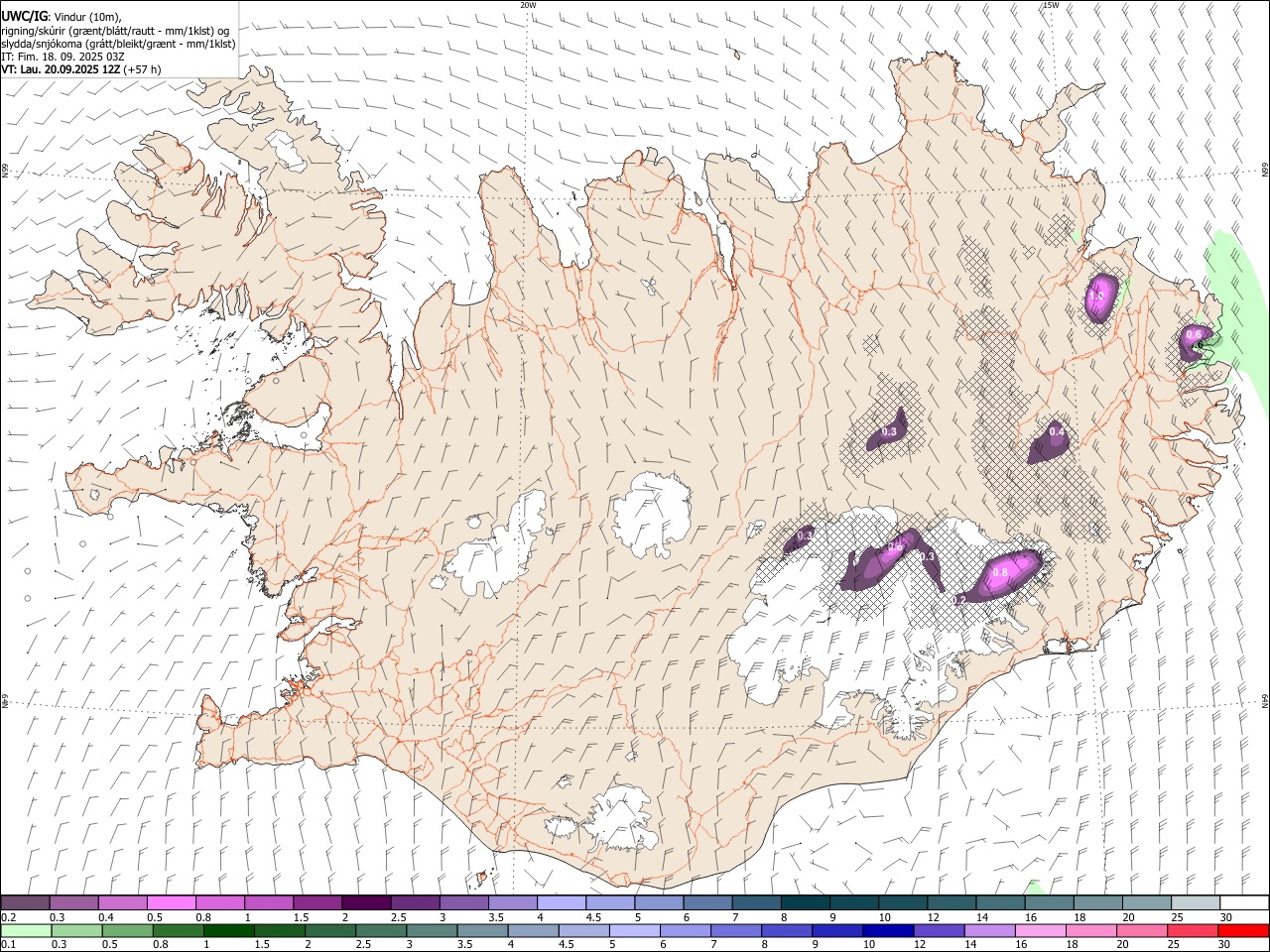Click the 15W longitude label

click(x=1050, y=5)
